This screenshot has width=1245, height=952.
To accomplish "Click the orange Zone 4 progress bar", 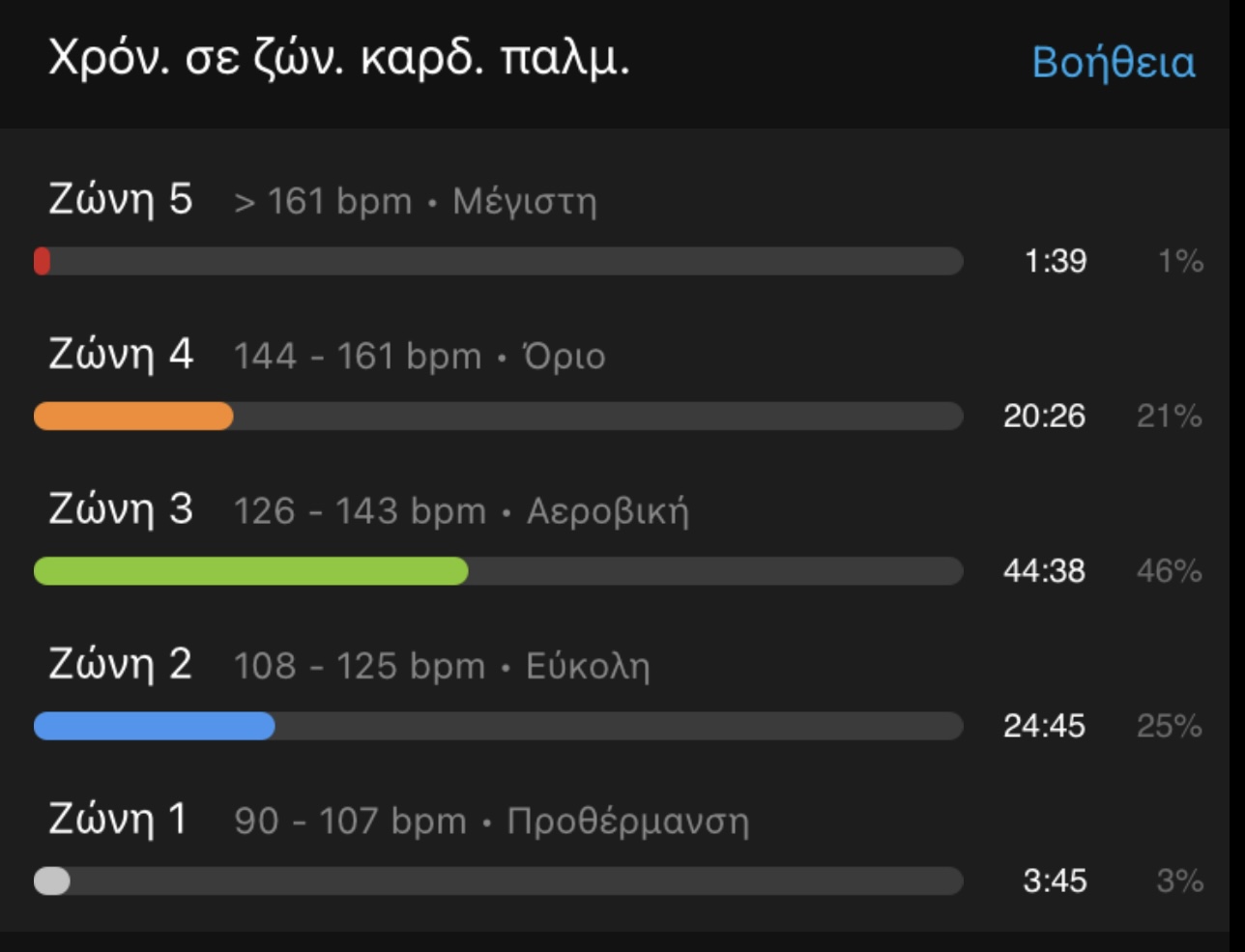I will point(133,417).
